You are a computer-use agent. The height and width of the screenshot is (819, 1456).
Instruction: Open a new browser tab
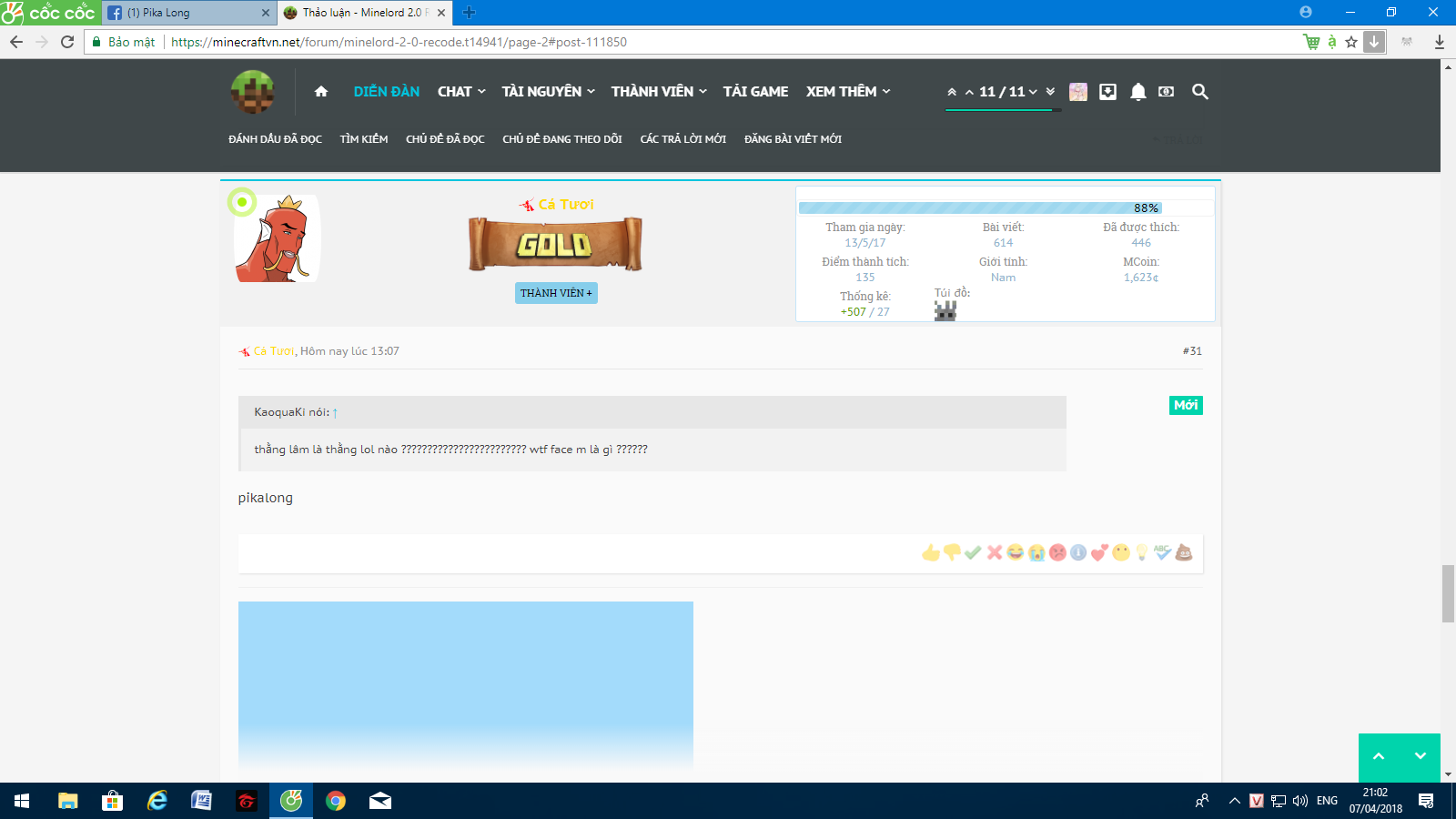[470, 13]
